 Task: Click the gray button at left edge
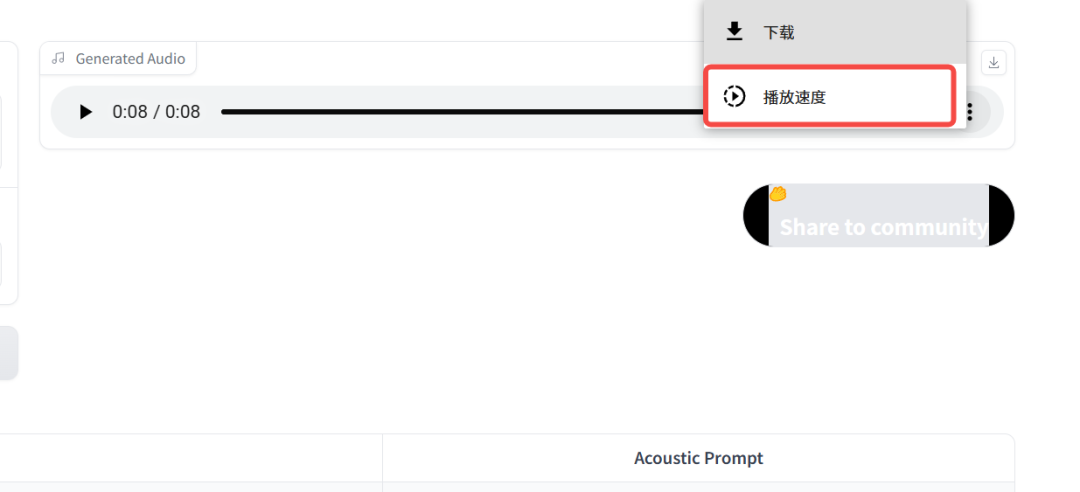[x=8, y=352]
